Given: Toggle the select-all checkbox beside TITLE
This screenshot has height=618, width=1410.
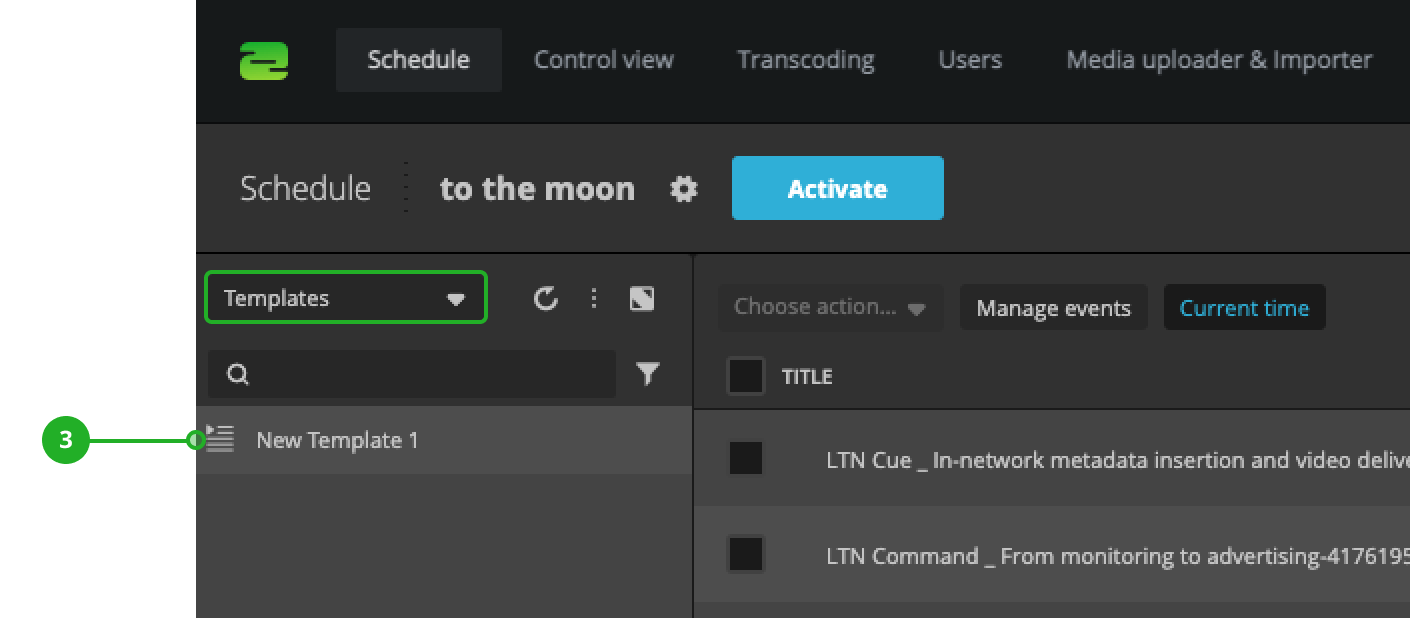Looking at the screenshot, I should (745, 376).
